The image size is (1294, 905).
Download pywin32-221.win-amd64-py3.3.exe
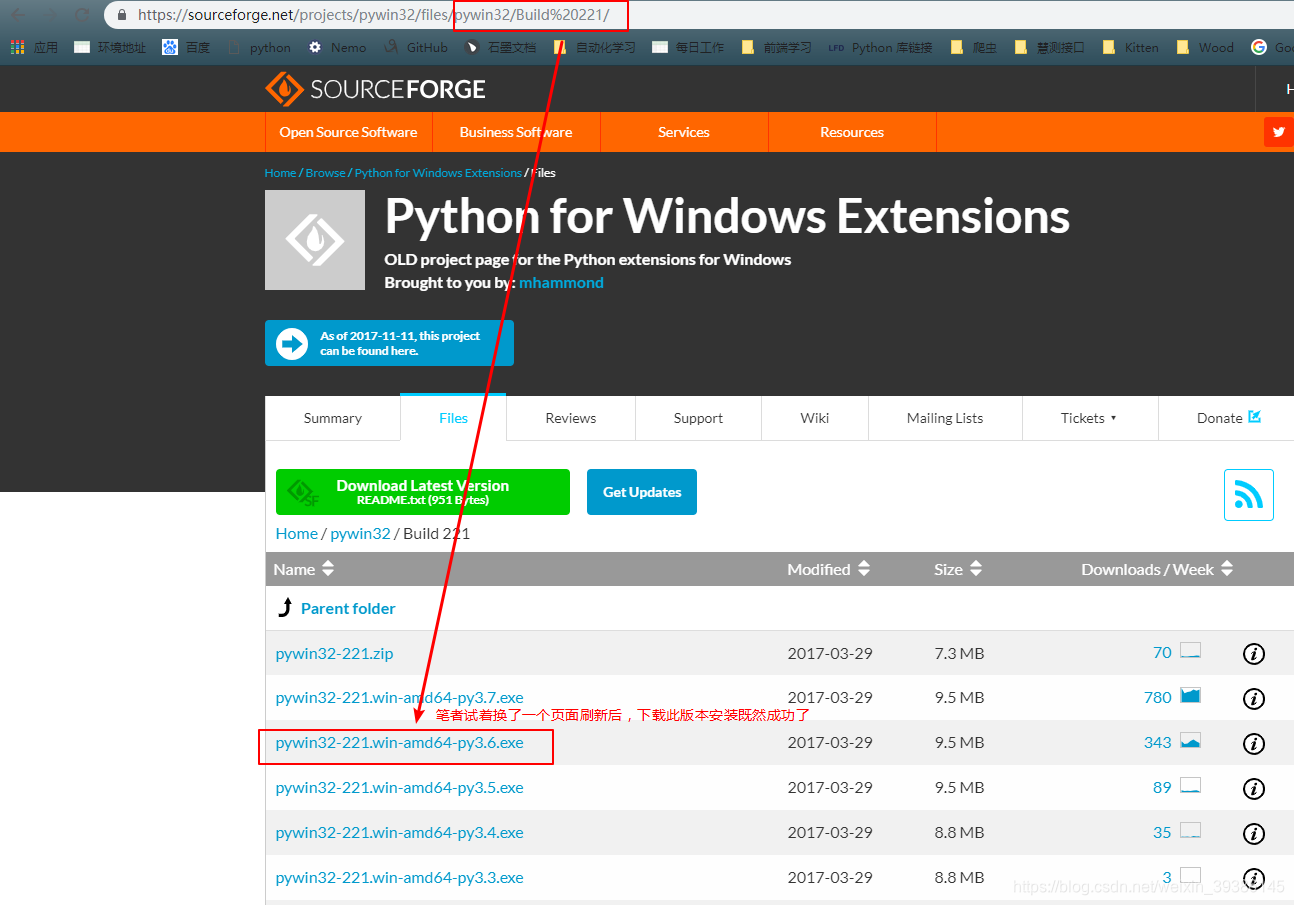pos(400,878)
